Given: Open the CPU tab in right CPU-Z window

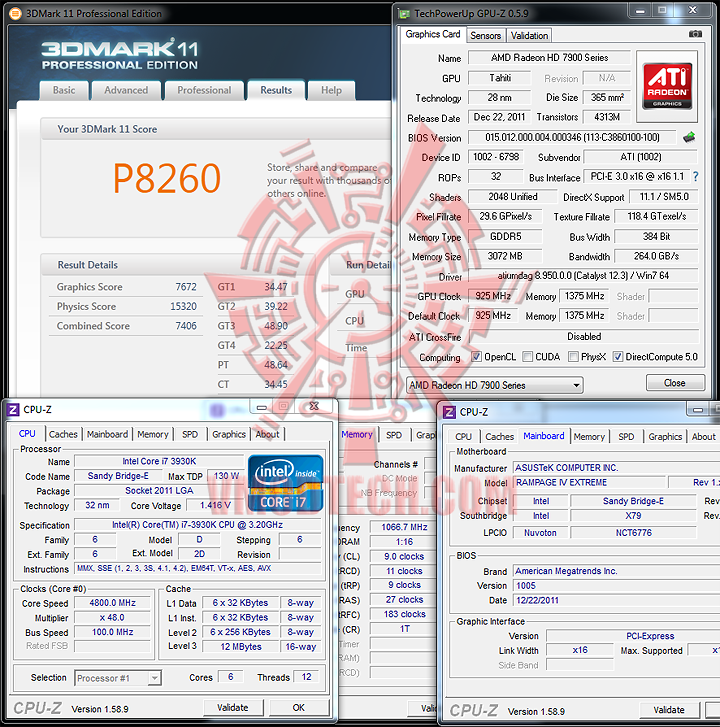Looking at the screenshot, I should [x=464, y=437].
